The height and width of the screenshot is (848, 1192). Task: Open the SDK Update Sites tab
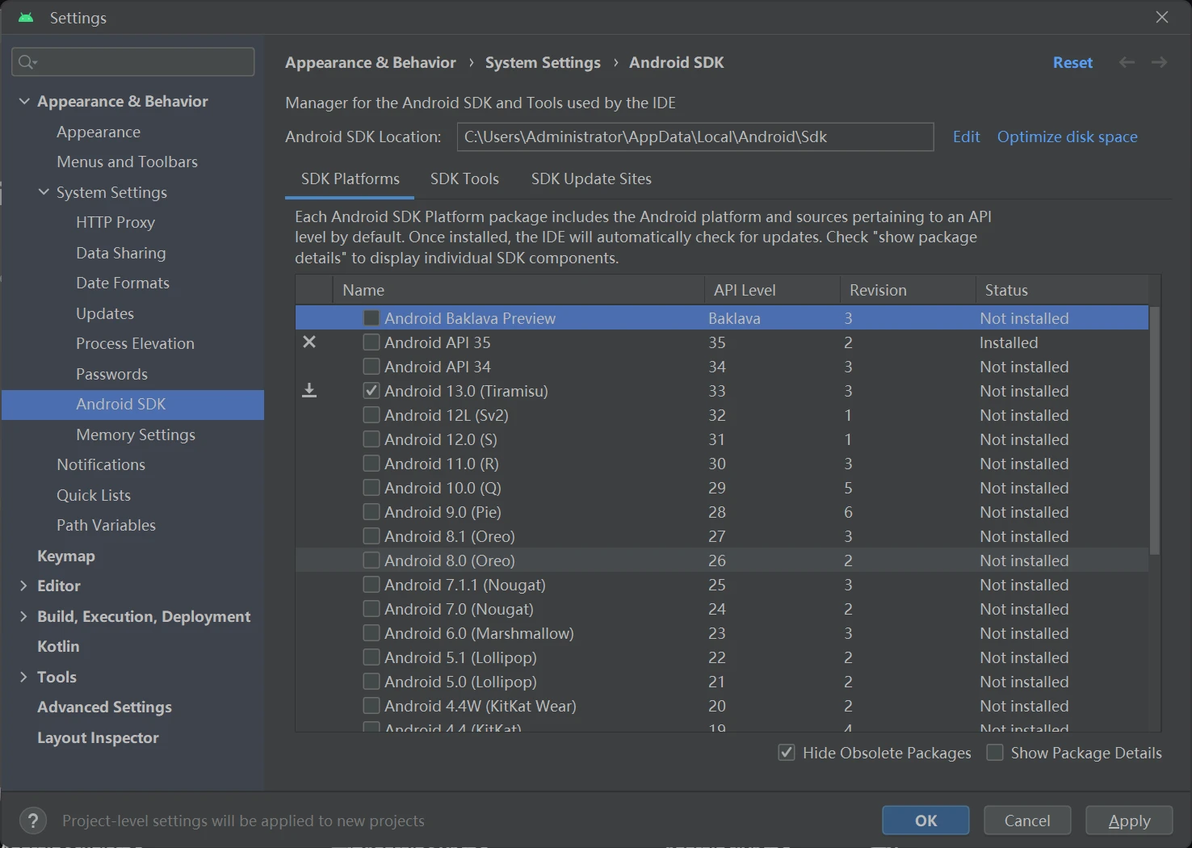point(591,179)
